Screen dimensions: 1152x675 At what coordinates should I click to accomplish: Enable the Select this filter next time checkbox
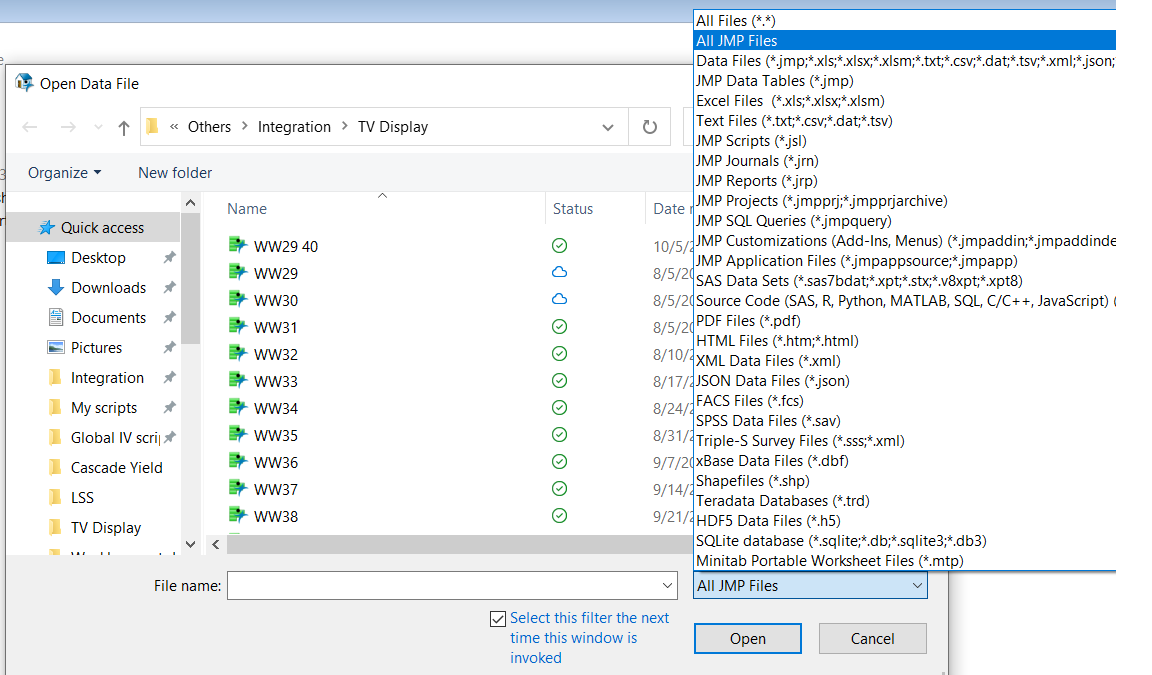pyautogui.click(x=497, y=618)
